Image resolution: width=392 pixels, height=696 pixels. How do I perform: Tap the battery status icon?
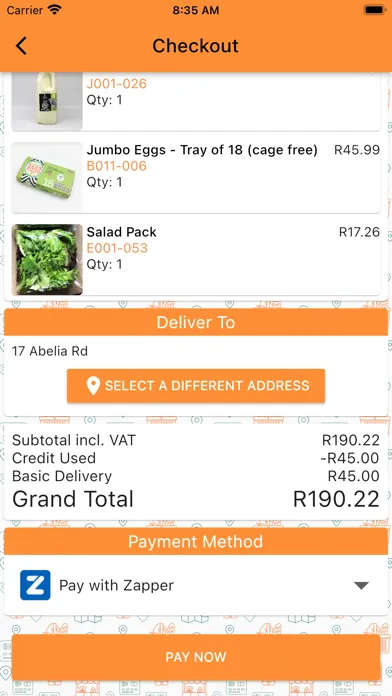click(374, 10)
